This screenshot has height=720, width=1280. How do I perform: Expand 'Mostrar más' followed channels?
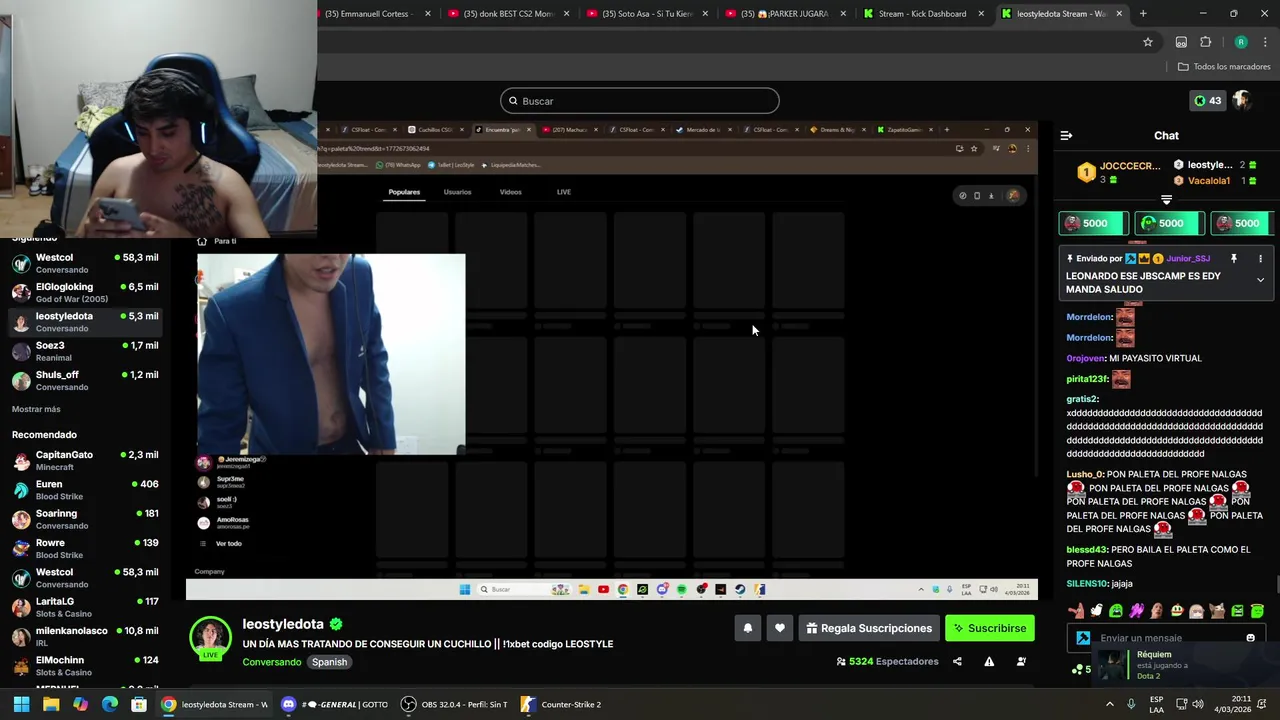click(36, 409)
